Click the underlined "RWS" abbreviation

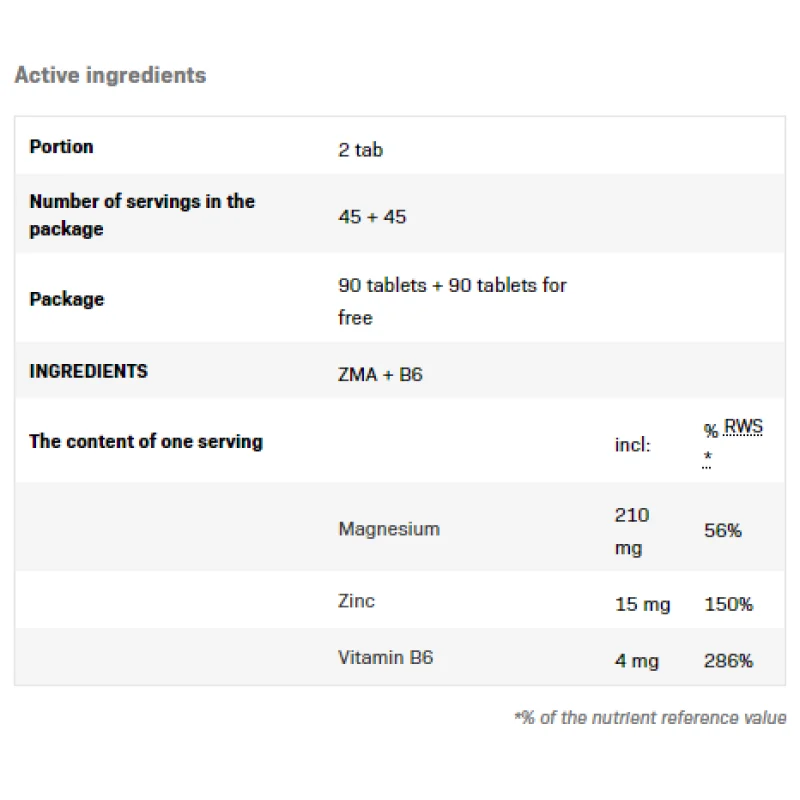[x=743, y=428]
